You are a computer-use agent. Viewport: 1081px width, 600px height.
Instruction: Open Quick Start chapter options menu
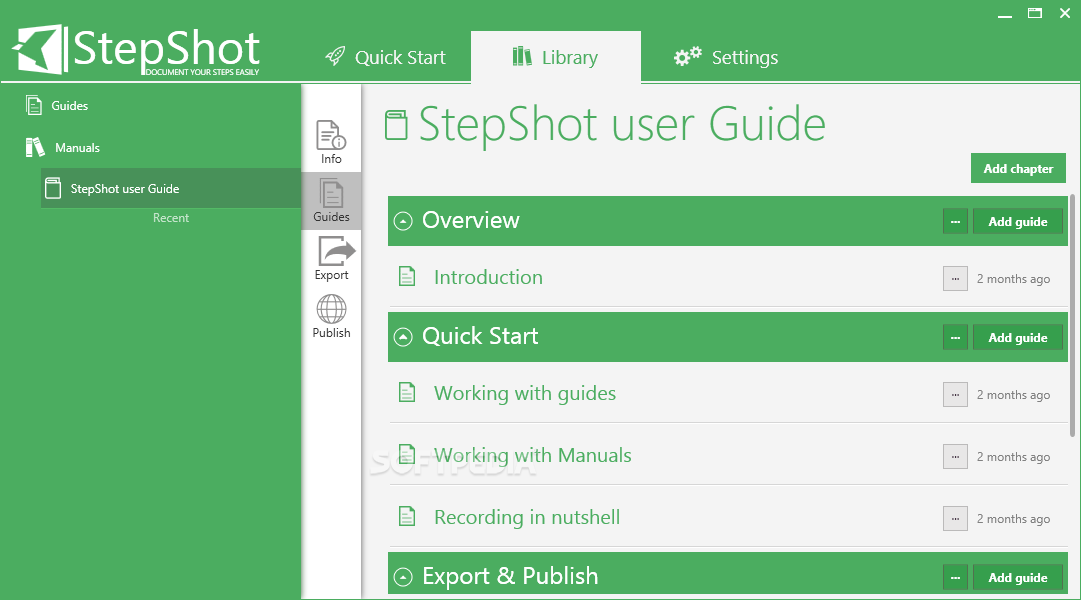point(955,337)
